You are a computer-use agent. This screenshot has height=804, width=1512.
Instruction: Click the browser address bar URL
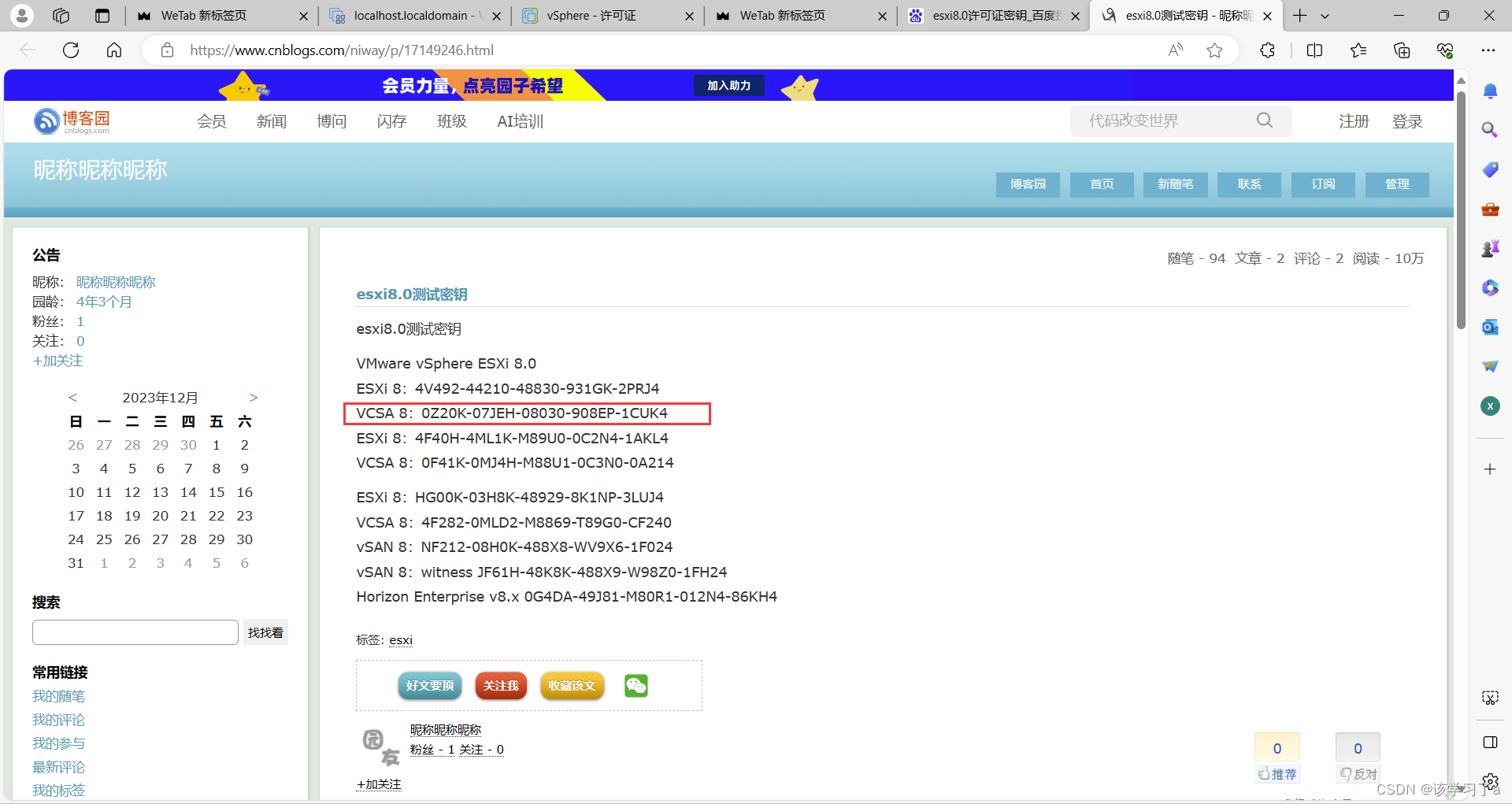coord(342,50)
